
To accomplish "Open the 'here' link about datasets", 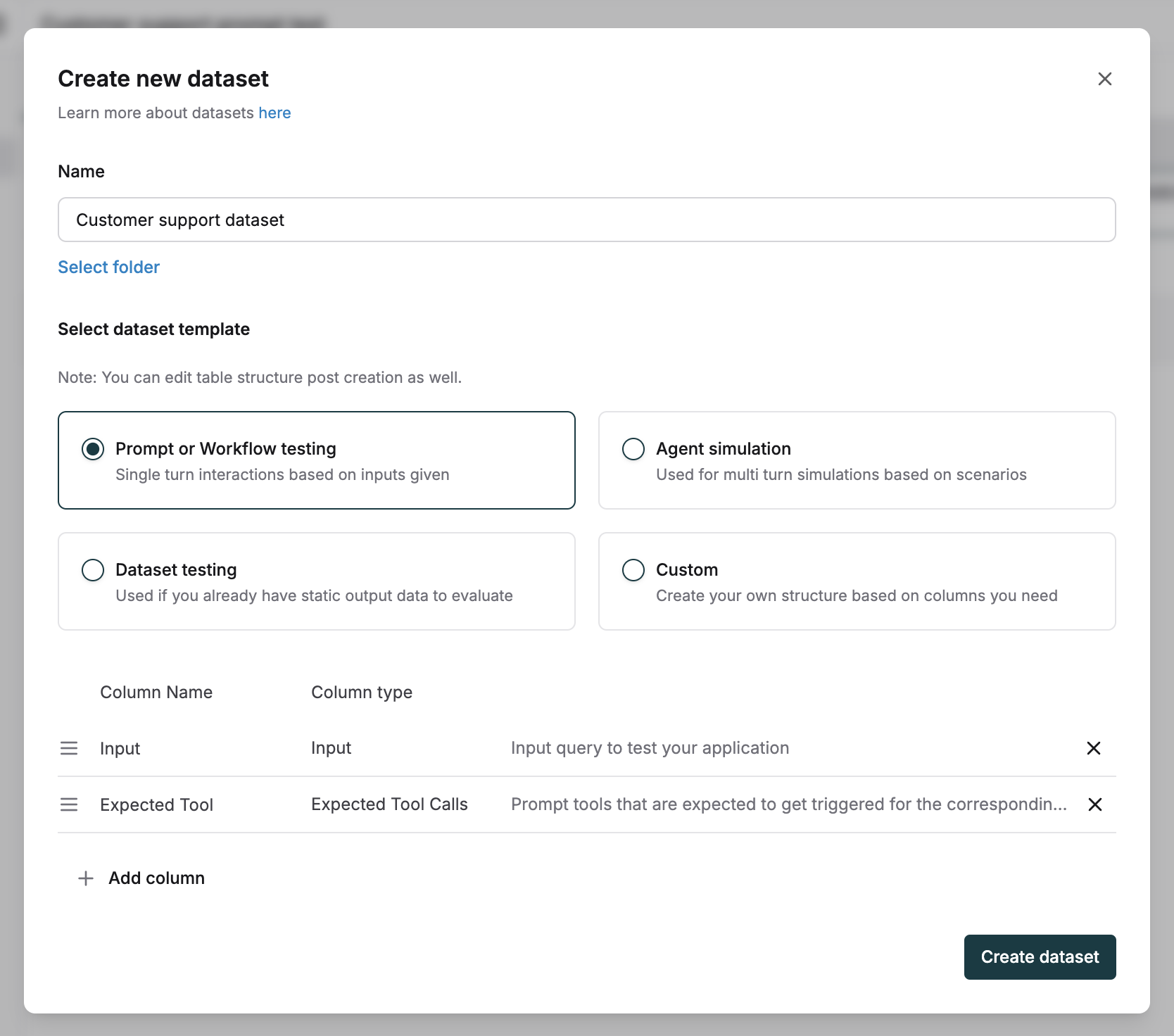I will (x=274, y=113).
